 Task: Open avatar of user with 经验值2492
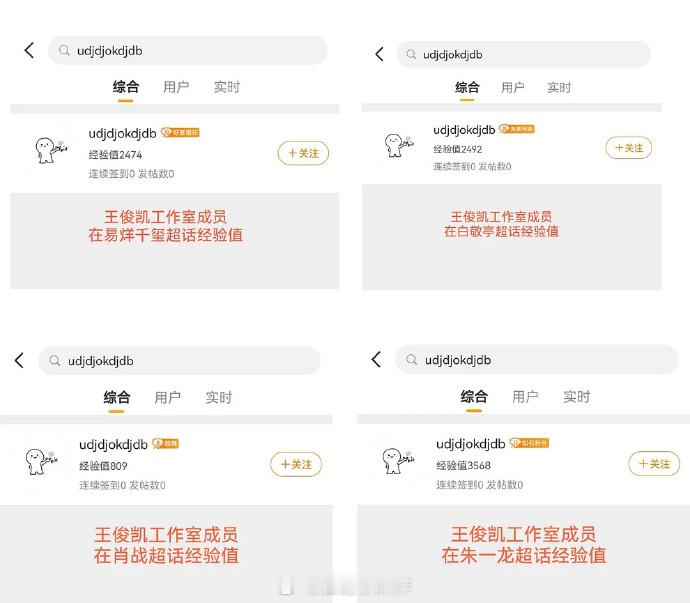pos(399,145)
